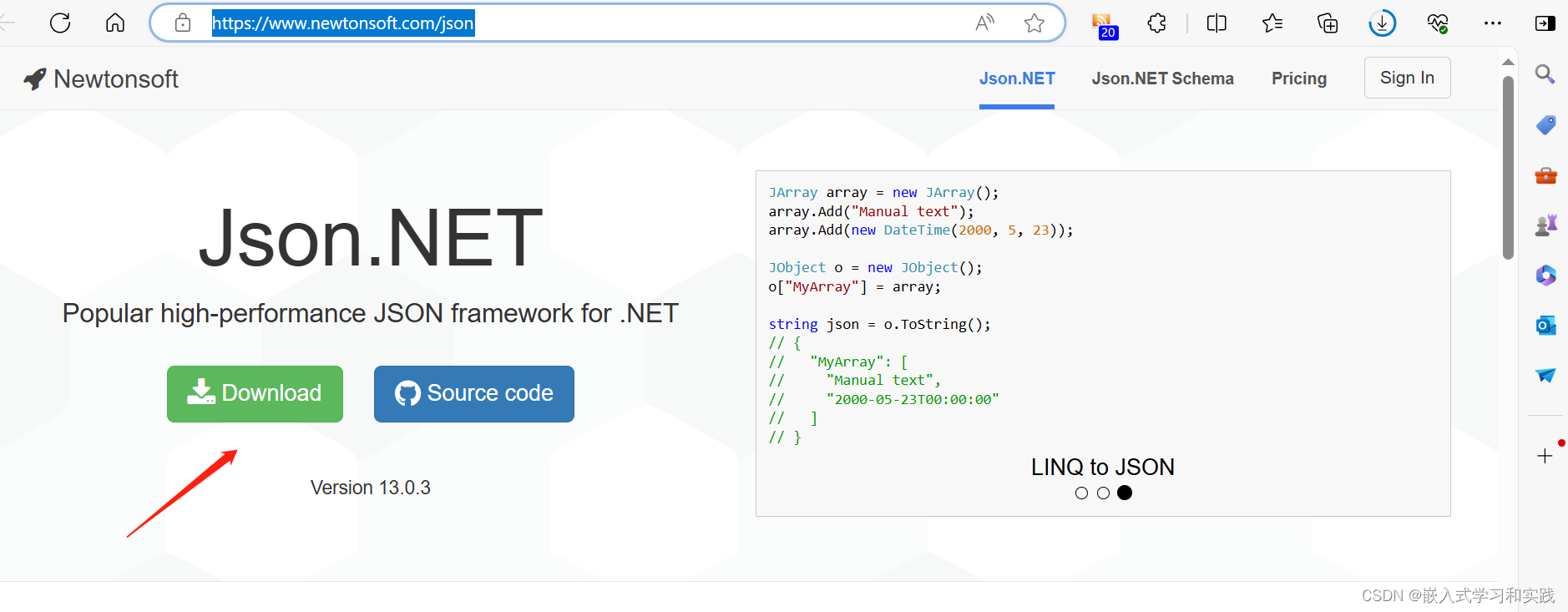Open sidebar Games chess icon
The width and height of the screenshot is (1568, 612).
1545,225
